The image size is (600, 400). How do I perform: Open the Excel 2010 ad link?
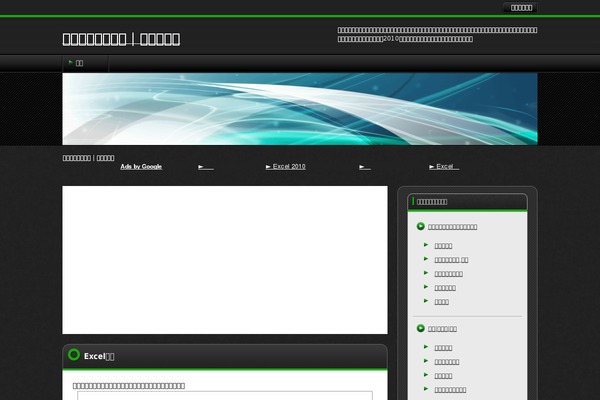pos(285,167)
